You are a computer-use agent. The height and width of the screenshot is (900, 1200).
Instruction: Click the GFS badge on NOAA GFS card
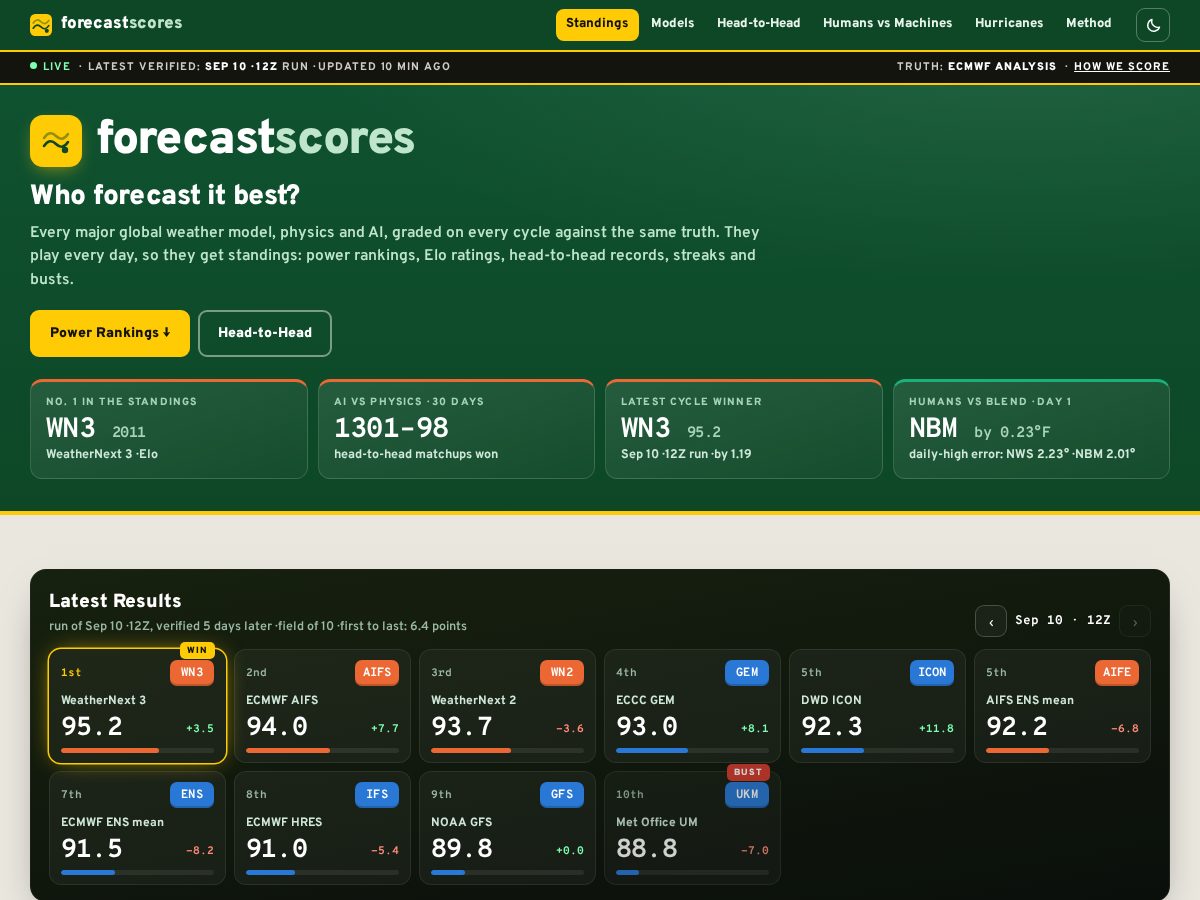pos(562,795)
